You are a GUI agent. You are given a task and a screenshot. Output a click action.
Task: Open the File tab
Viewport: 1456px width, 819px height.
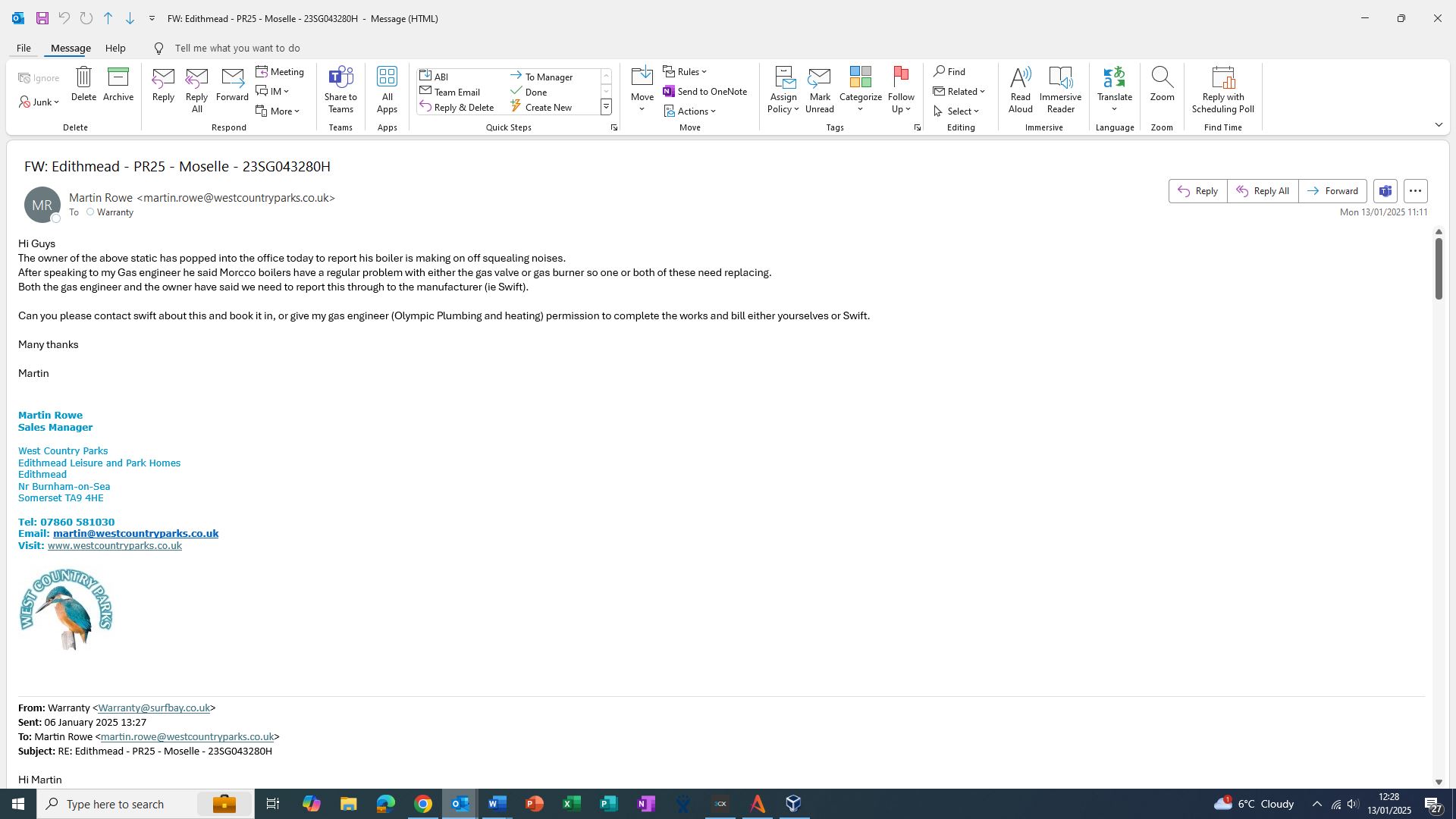[24, 49]
